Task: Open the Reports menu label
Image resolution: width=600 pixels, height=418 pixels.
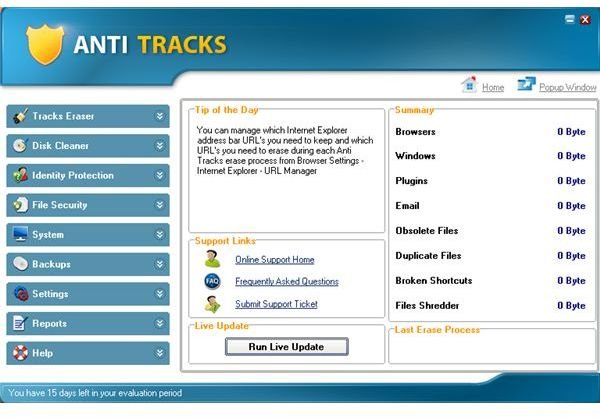Action: click(49, 323)
